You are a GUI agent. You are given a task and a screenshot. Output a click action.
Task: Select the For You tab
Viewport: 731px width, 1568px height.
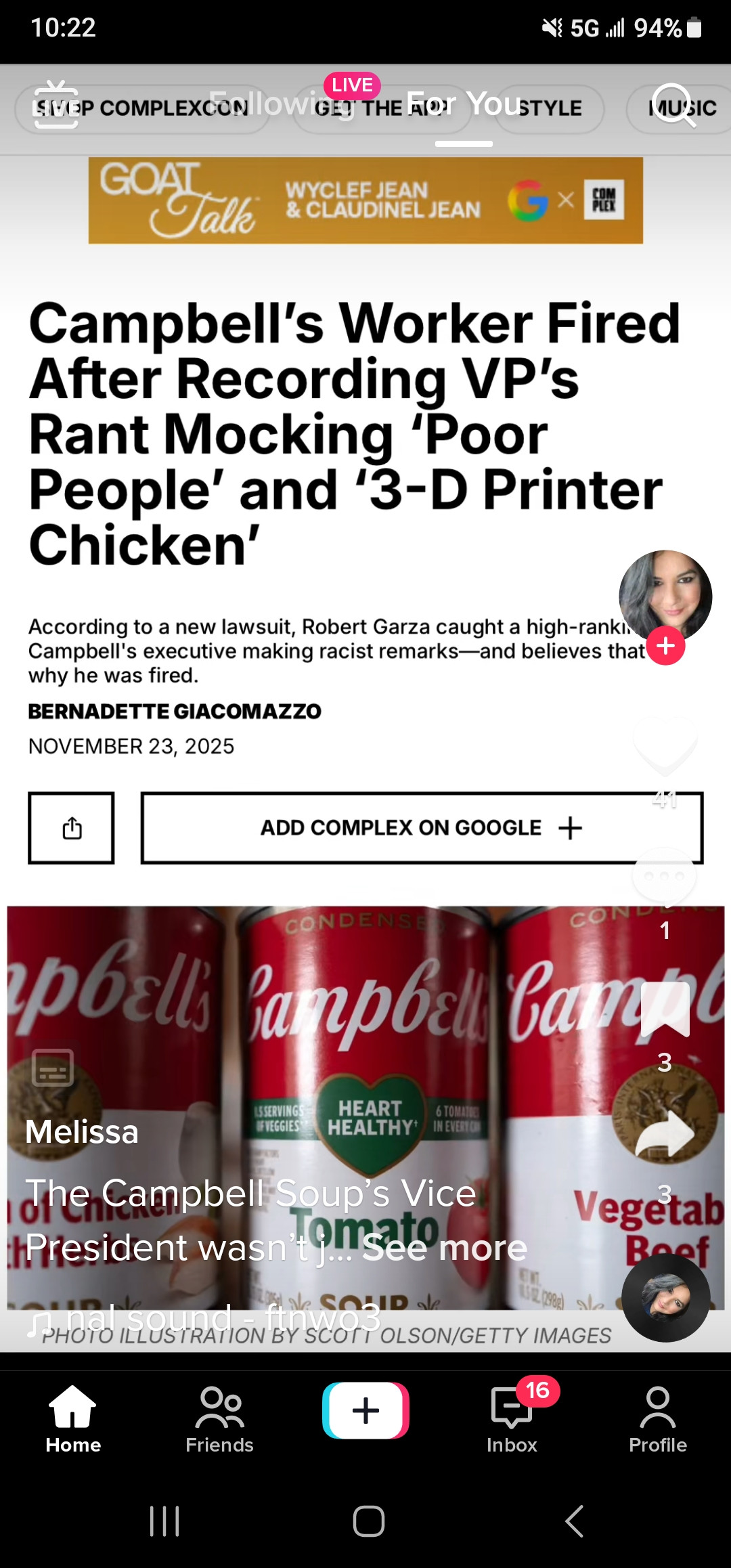tap(464, 104)
